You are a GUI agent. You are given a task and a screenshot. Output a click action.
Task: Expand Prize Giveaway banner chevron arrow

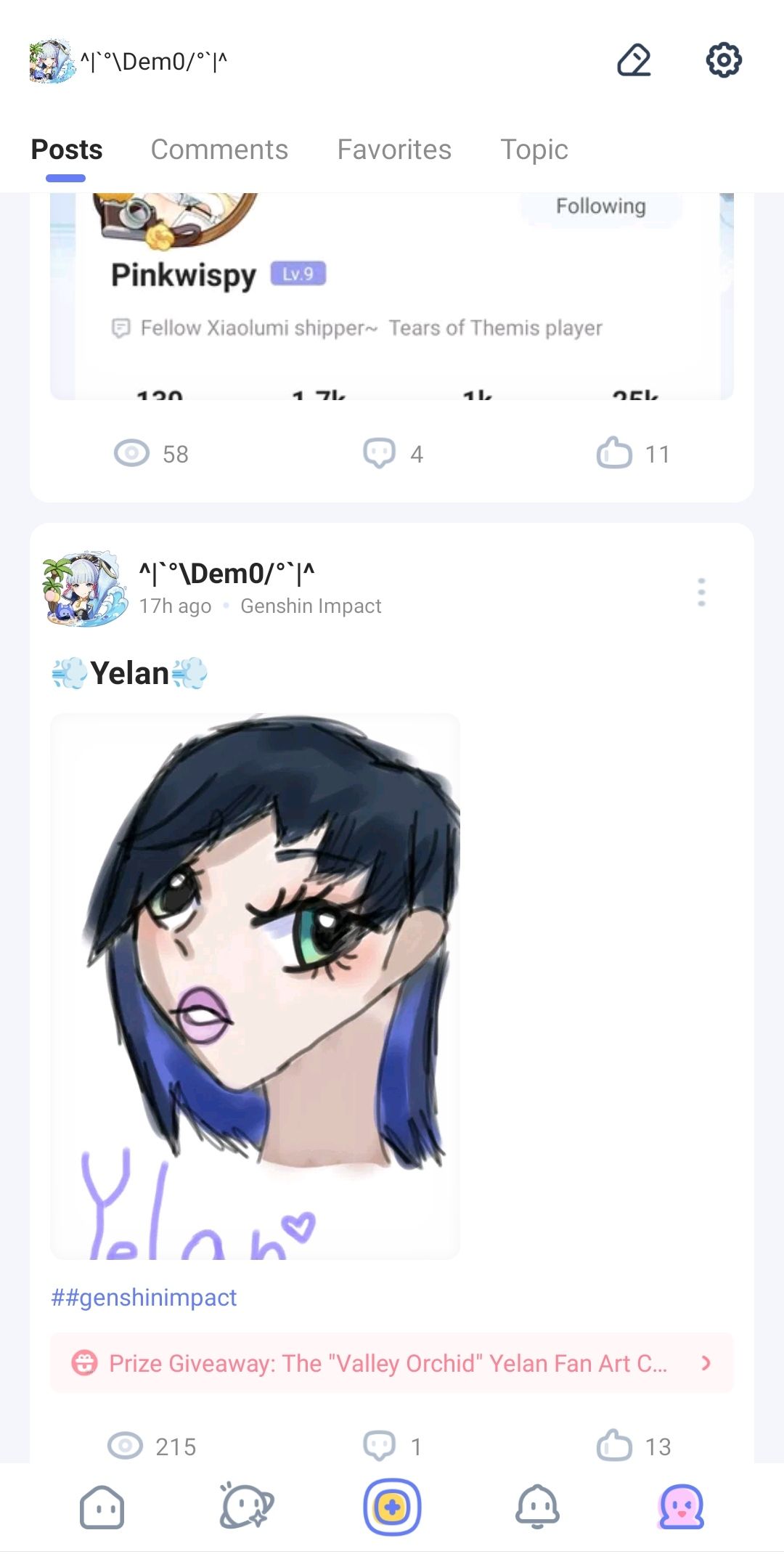coord(706,1363)
